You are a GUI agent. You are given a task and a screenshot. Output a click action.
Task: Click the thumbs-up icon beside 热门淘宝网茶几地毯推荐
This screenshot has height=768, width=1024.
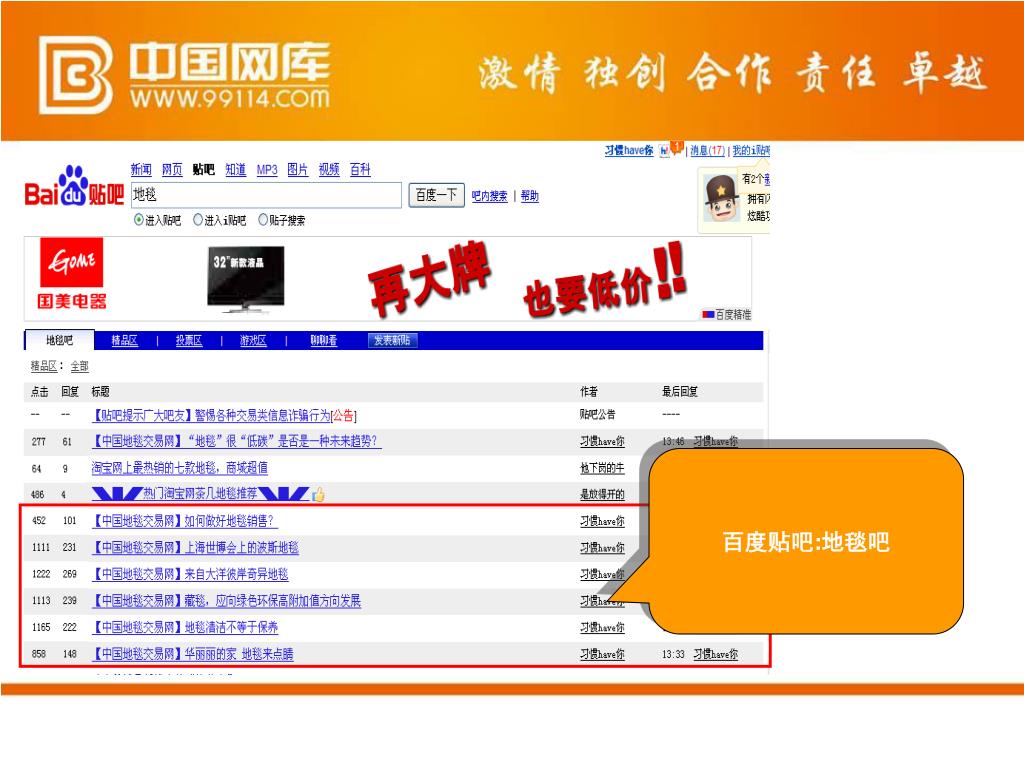click(x=318, y=494)
